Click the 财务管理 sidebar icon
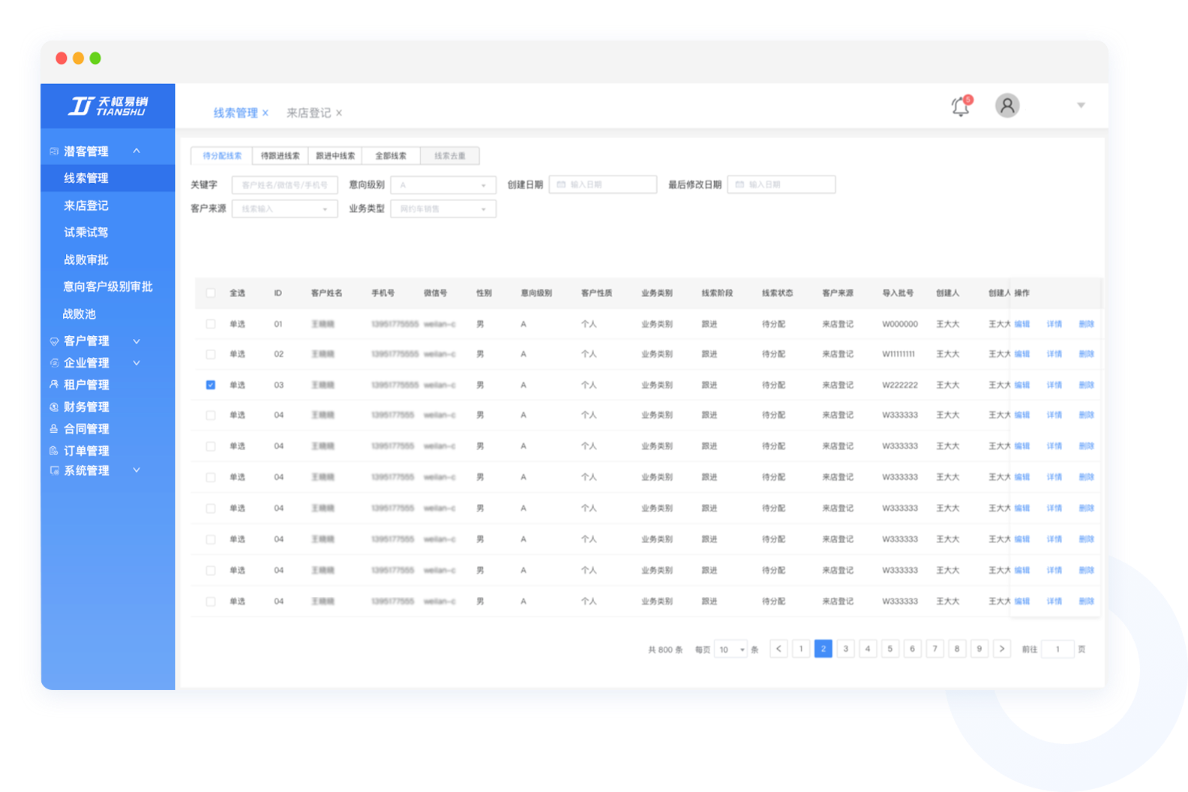 [x=54, y=407]
